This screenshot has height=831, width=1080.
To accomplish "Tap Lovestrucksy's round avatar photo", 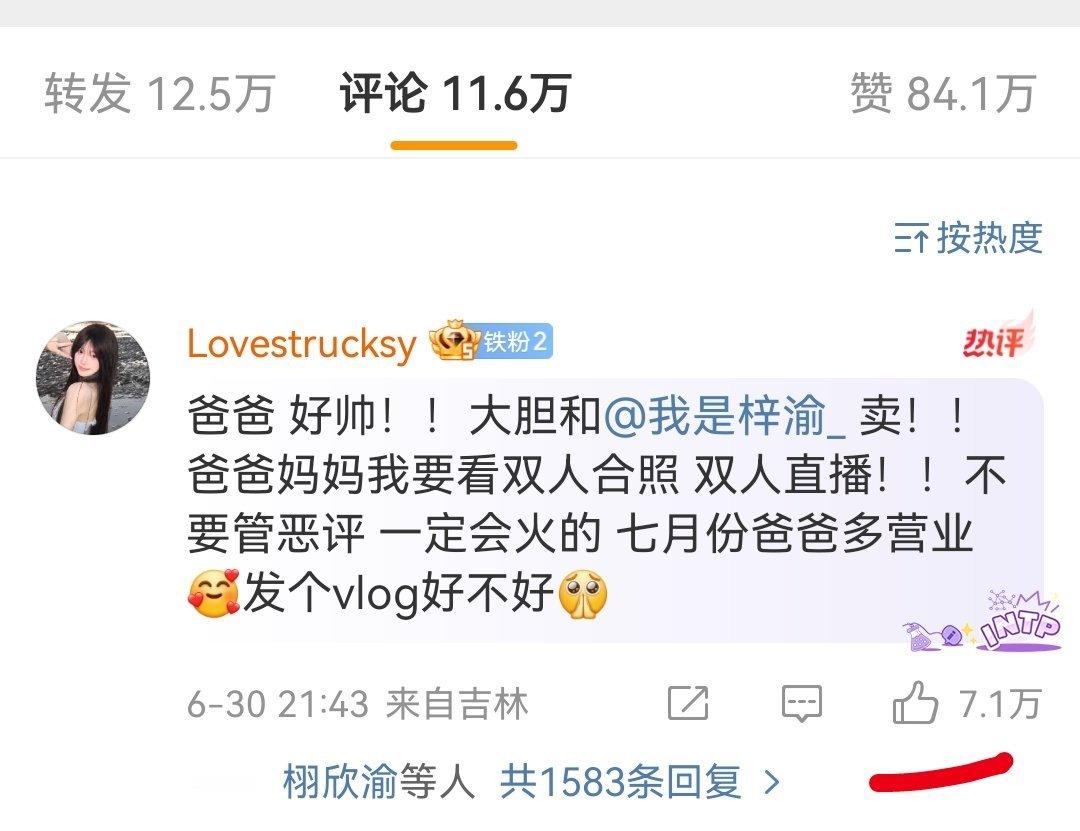I will click(x=93, y=378).
